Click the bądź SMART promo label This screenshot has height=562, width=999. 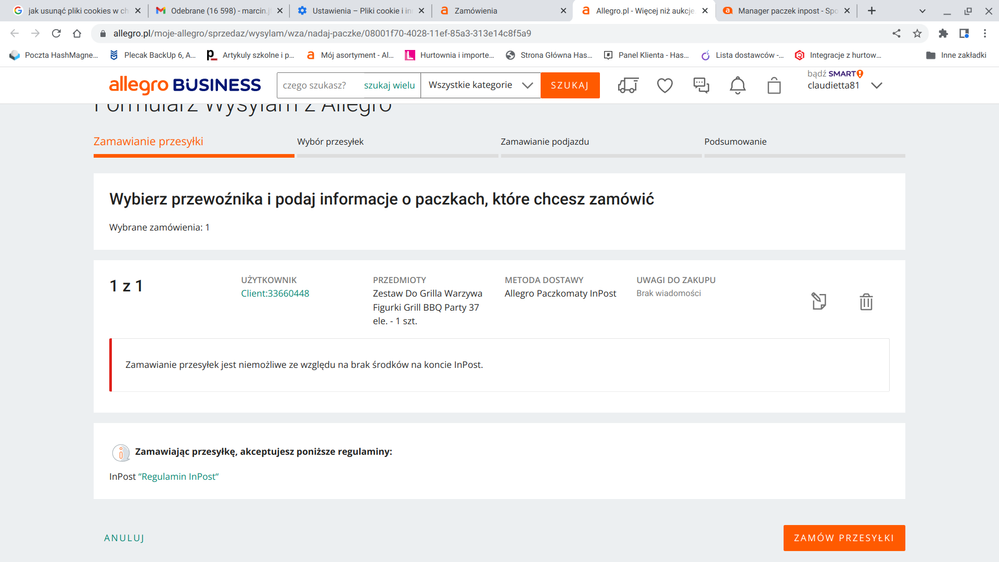pos(835,74)
